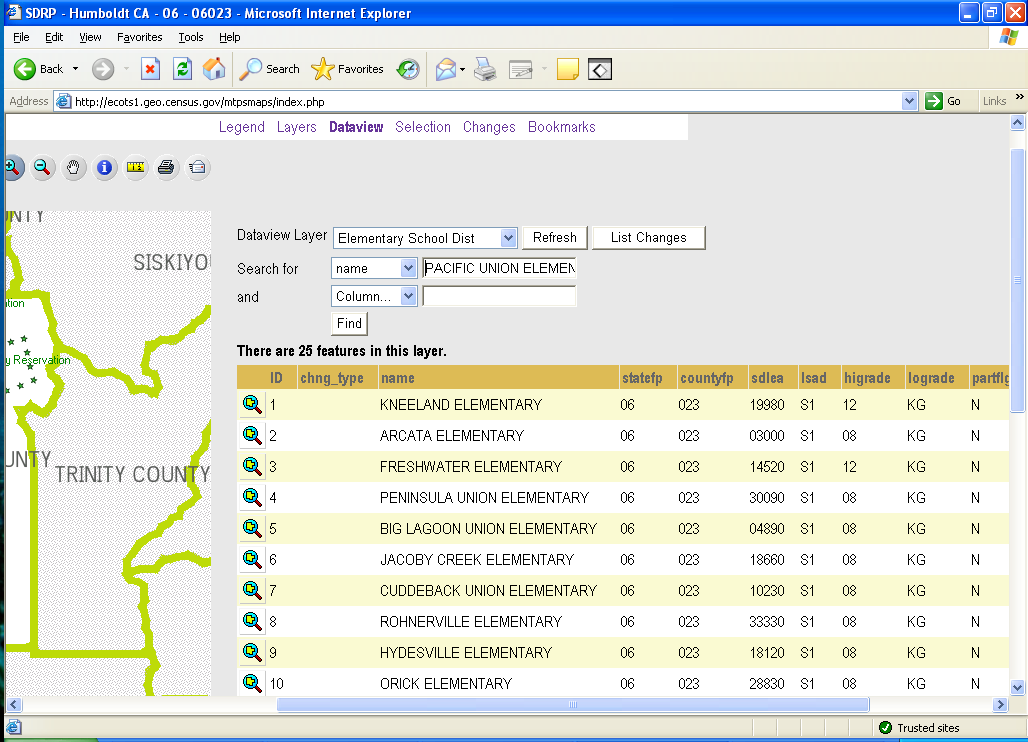Image resolution: width=1028 pixels, height=742 pixels.
Task: Zoom to BIG LAGOON UNION ELEMENTARY feature
Action: pyautogui.click(x=251, y=529)
